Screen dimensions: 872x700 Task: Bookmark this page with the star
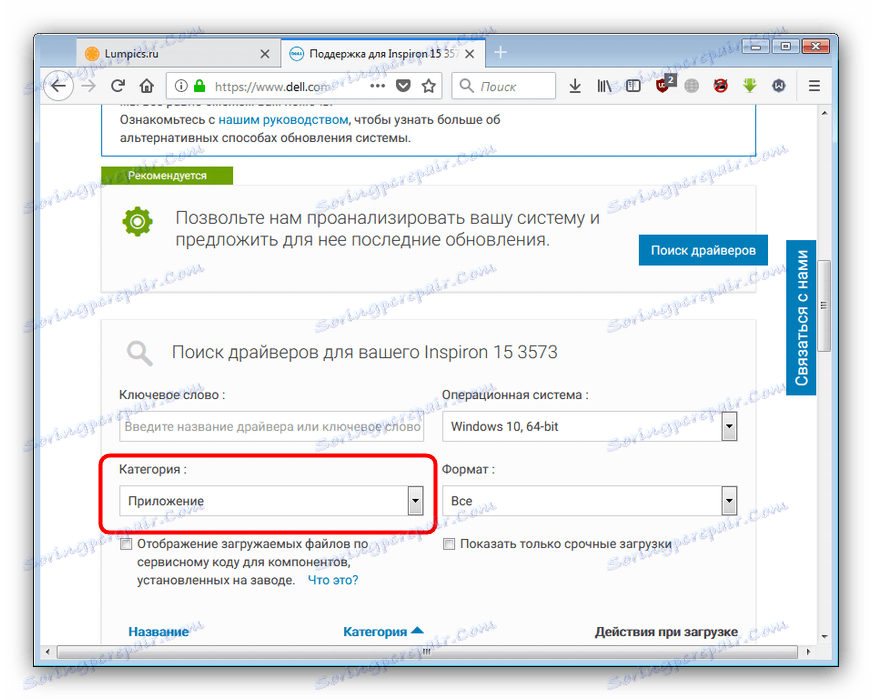click(x=428, y=86)
